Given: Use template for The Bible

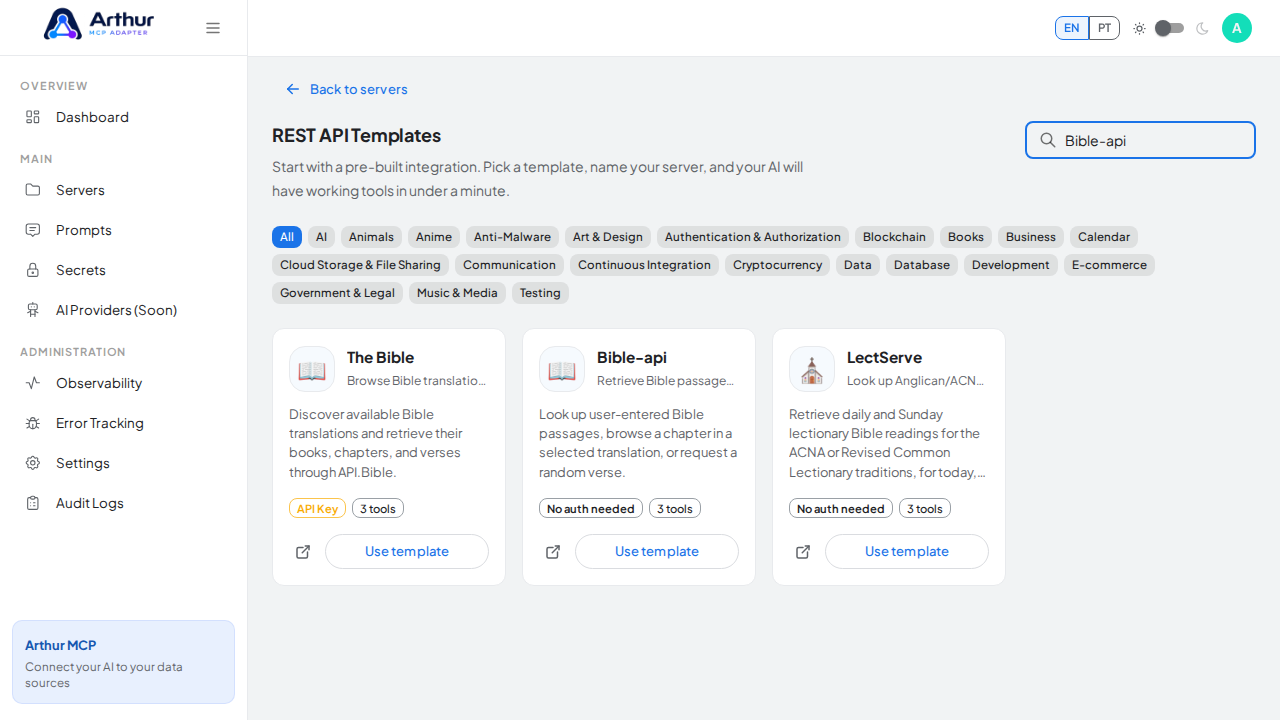Looking at the screenshot, I should (407, 552).
